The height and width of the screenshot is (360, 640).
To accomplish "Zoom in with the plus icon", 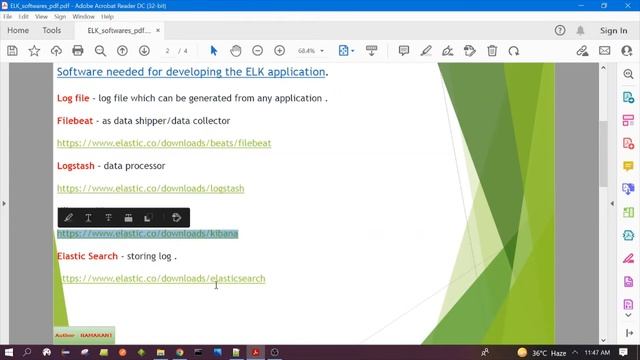I will (x=280, y=51).
